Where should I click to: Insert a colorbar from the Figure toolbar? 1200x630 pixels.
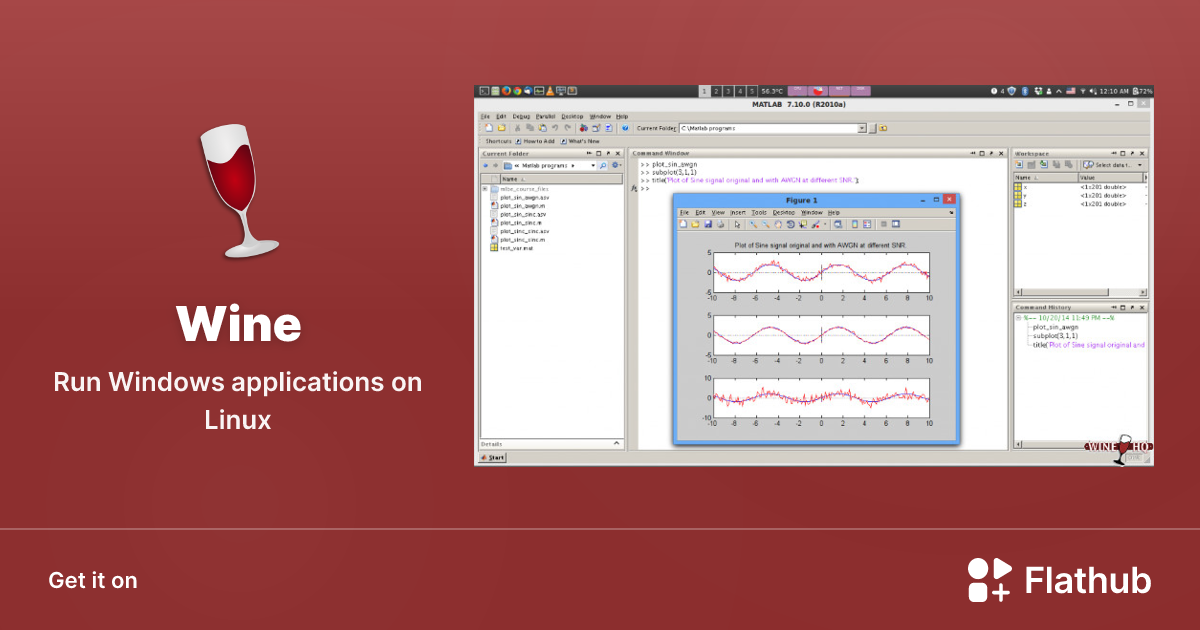tap(854, 225)
